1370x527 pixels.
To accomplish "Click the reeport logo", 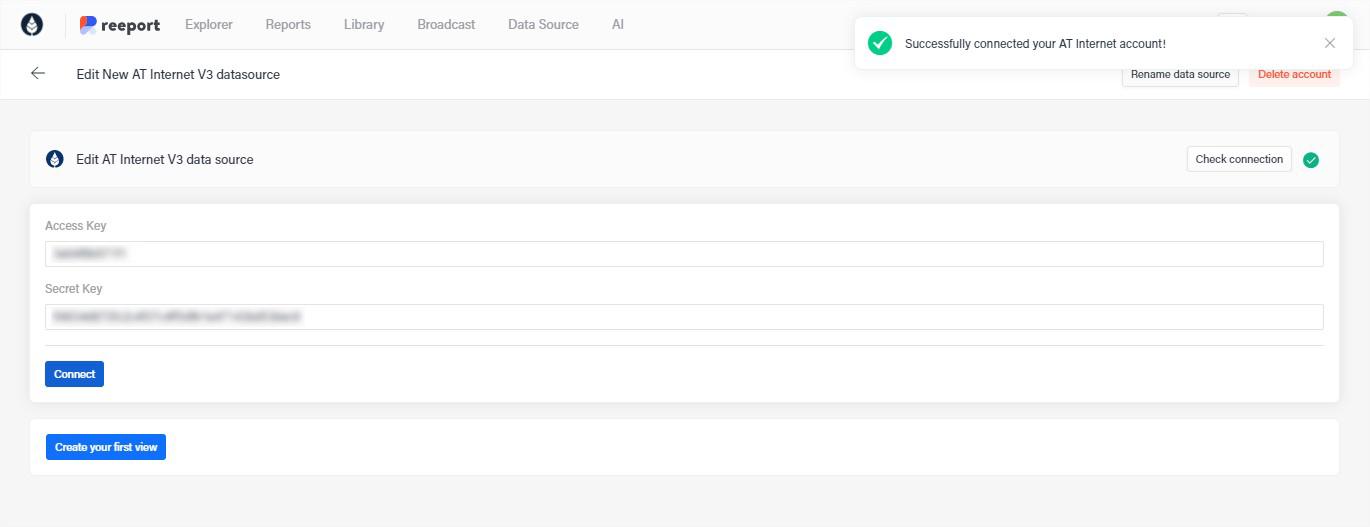I will 120,25.
